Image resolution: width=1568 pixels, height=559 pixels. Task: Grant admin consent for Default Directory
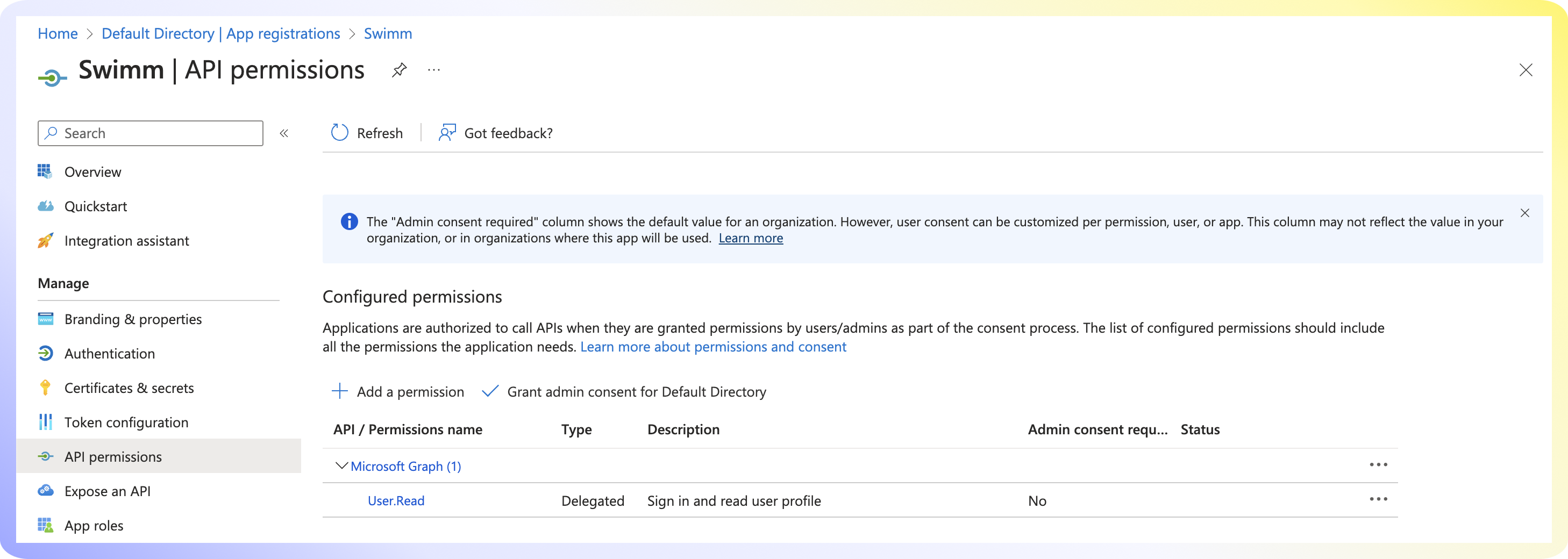pyautogui.click(x=624, y=391)
